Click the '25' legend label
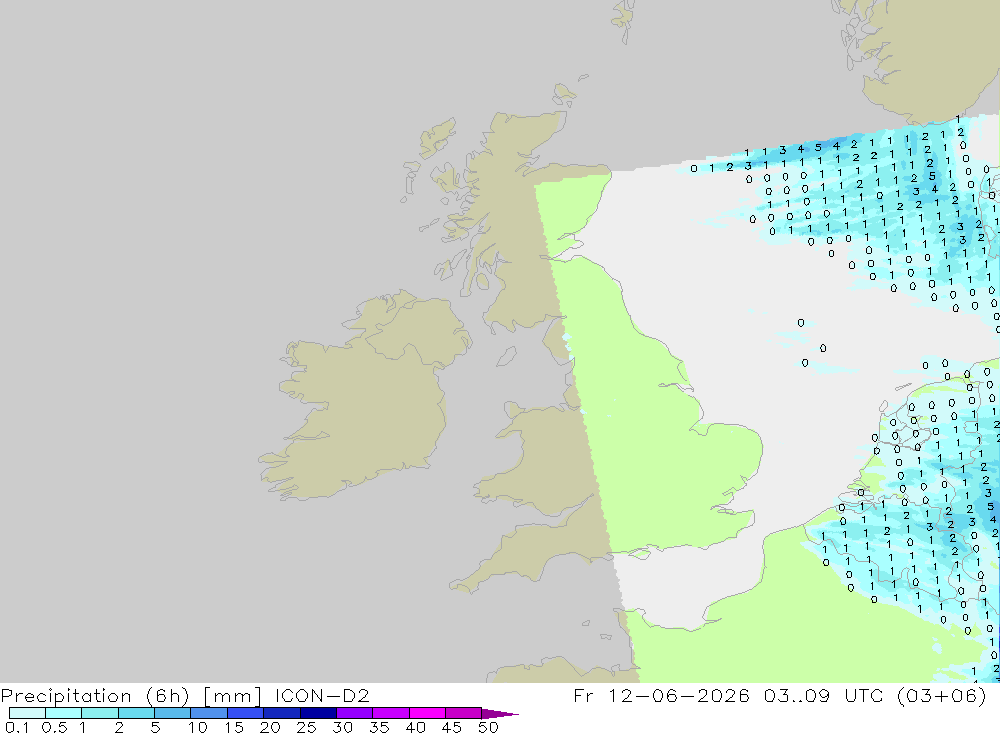Viewport: 1000px width, 733px height. coord(306,727)
